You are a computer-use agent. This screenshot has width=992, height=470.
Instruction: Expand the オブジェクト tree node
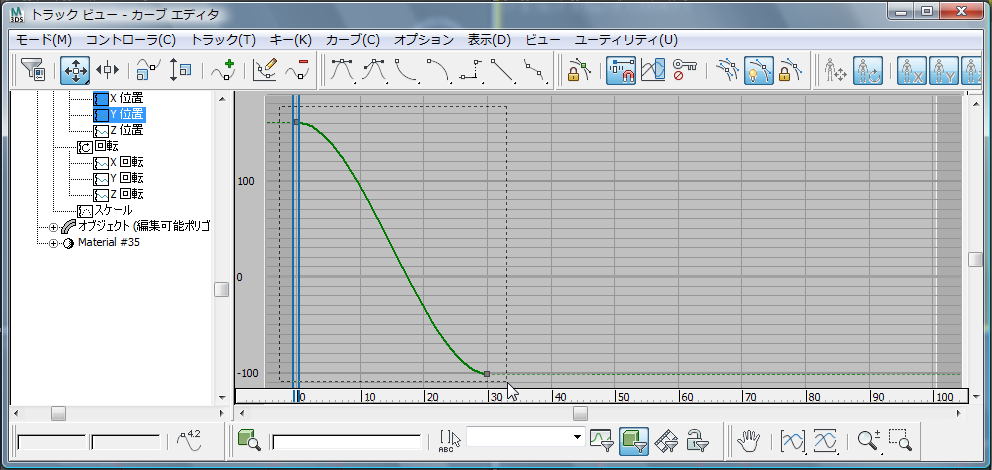[53, 227]
